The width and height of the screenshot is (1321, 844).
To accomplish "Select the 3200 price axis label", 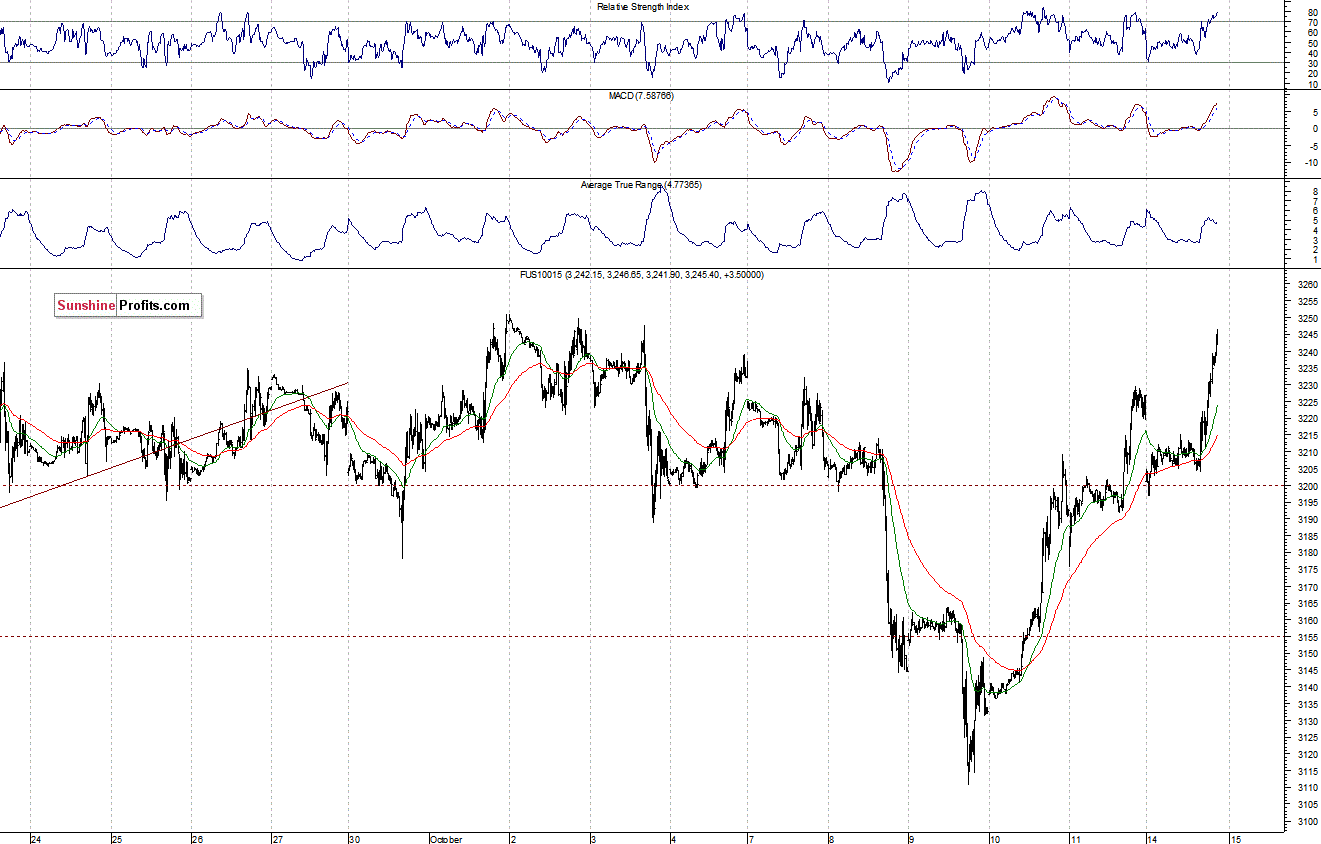I will pyautogui.click(x=1307, y=487).
